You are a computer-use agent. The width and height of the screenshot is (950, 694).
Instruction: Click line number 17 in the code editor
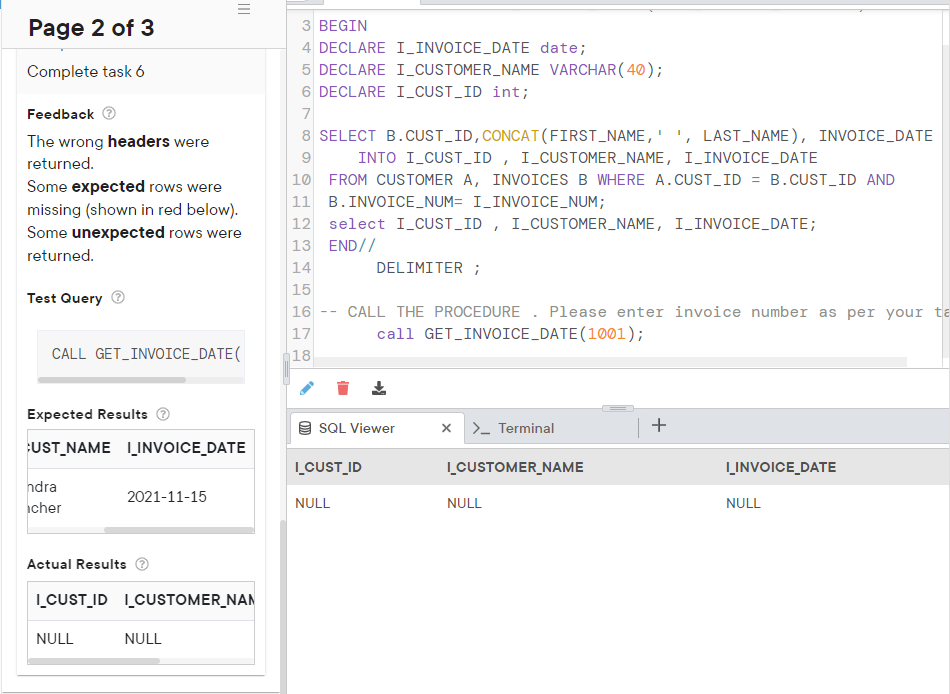click(x=302, y=333)
